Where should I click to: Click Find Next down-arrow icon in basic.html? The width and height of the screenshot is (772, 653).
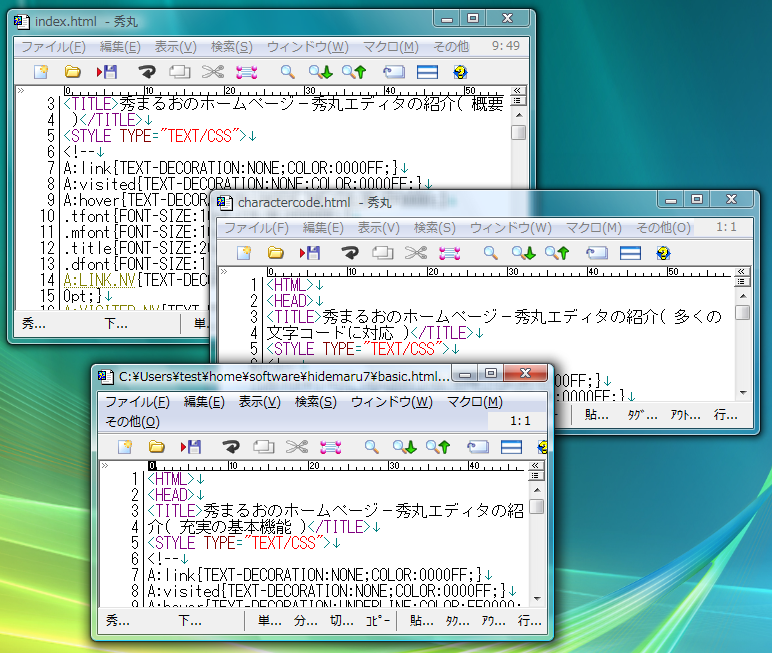pos(404,447)
